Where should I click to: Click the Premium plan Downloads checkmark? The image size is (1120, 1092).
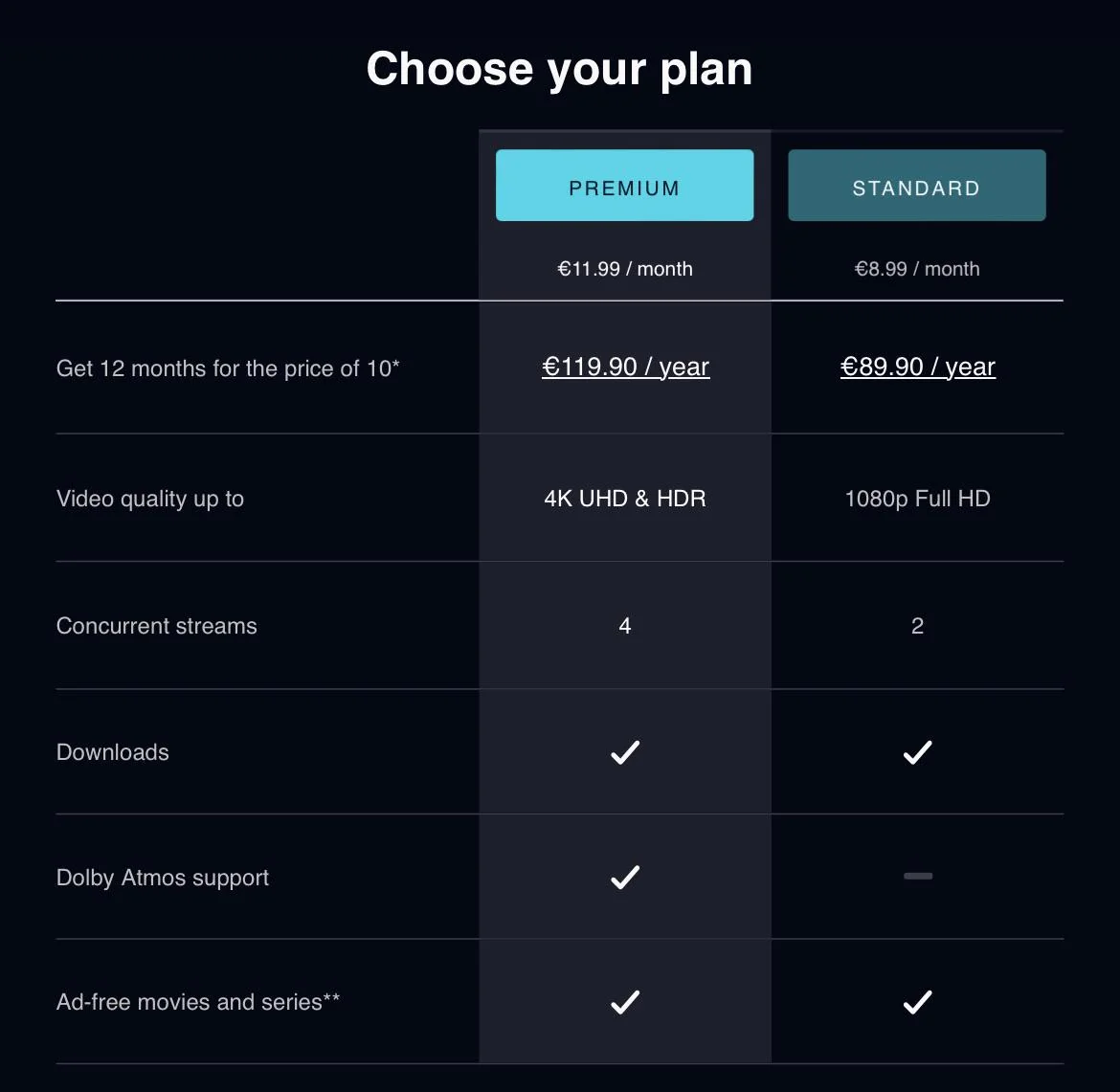pyautogui.click(x=624, y=752)
